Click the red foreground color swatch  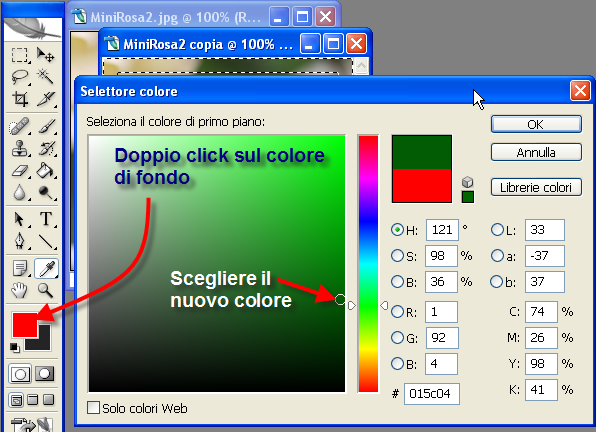25,325
